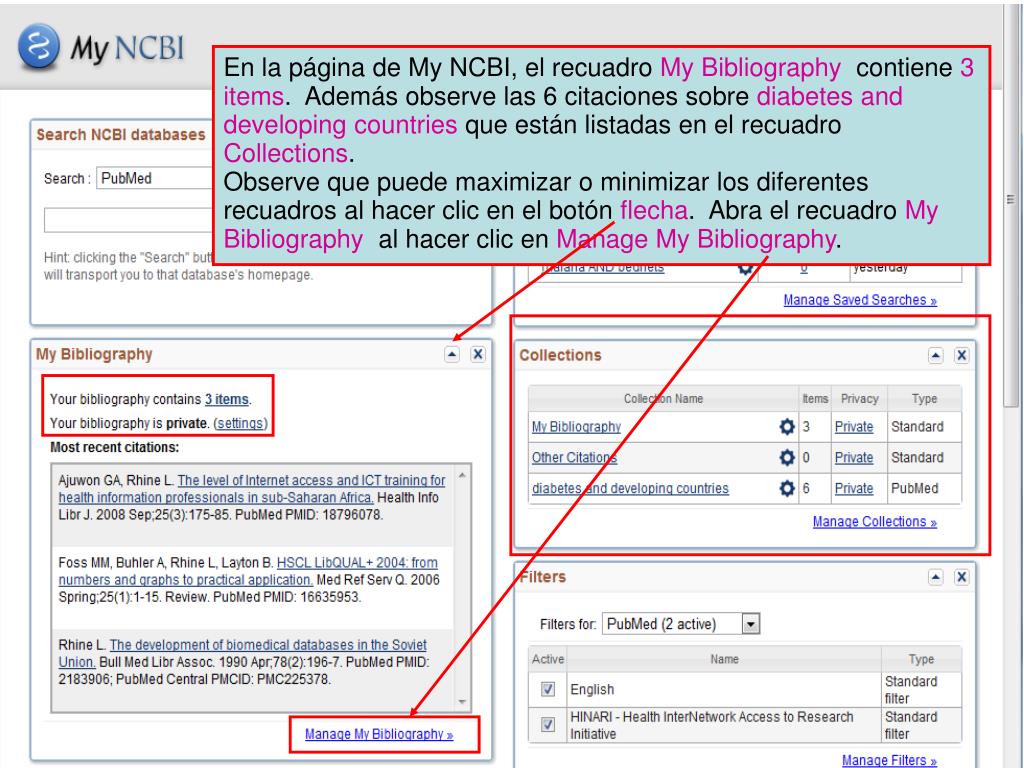Click Private link for diabetes collection row

[x=854, y=488]
